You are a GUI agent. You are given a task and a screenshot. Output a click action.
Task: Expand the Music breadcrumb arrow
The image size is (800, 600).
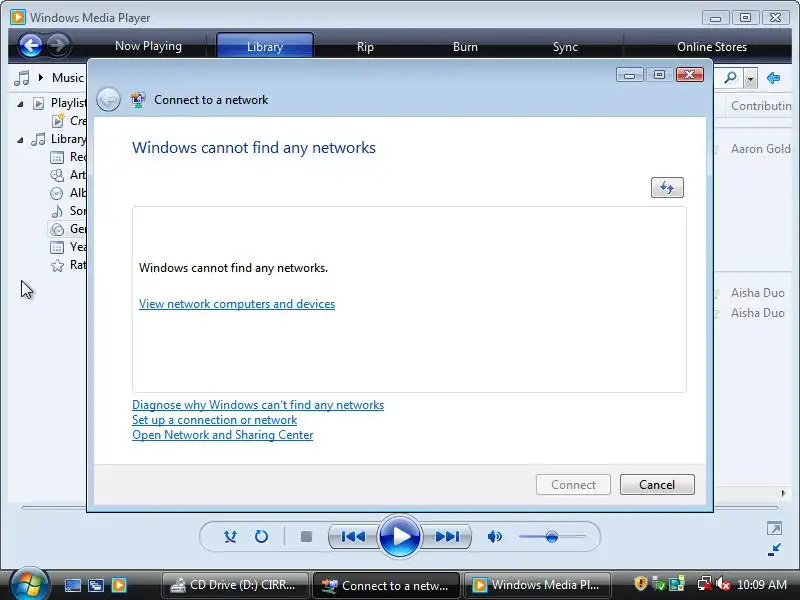click(41, 78)
